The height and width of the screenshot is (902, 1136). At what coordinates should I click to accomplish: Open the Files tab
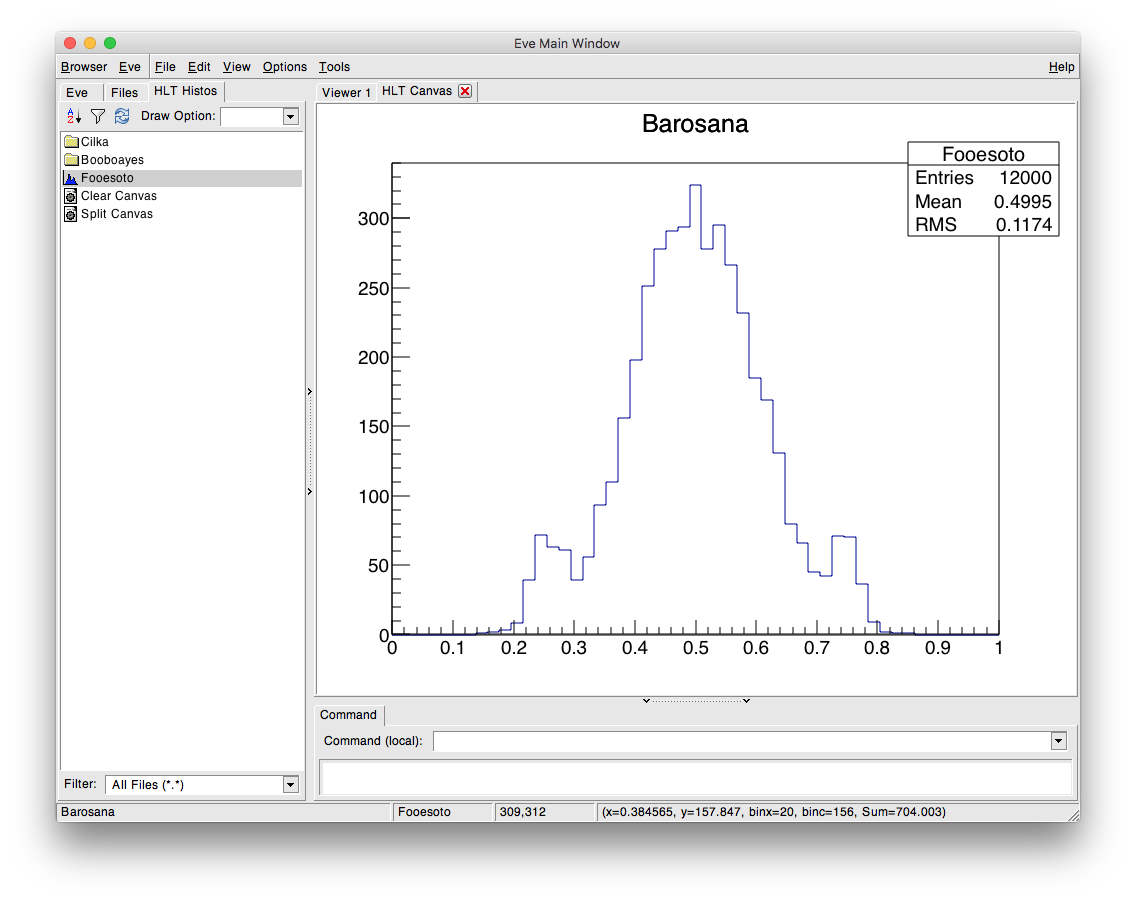(125, 92)
